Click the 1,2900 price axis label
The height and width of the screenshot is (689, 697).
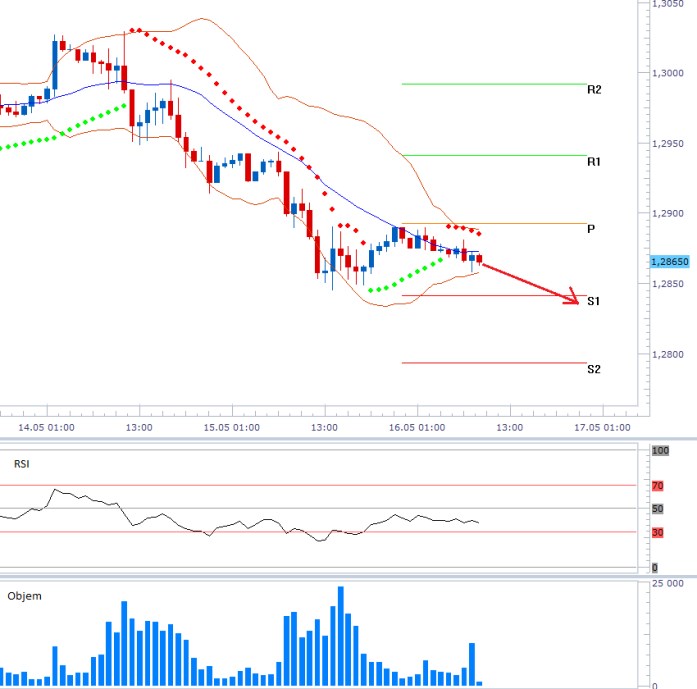pyautogui.click(x=668, y=213)
